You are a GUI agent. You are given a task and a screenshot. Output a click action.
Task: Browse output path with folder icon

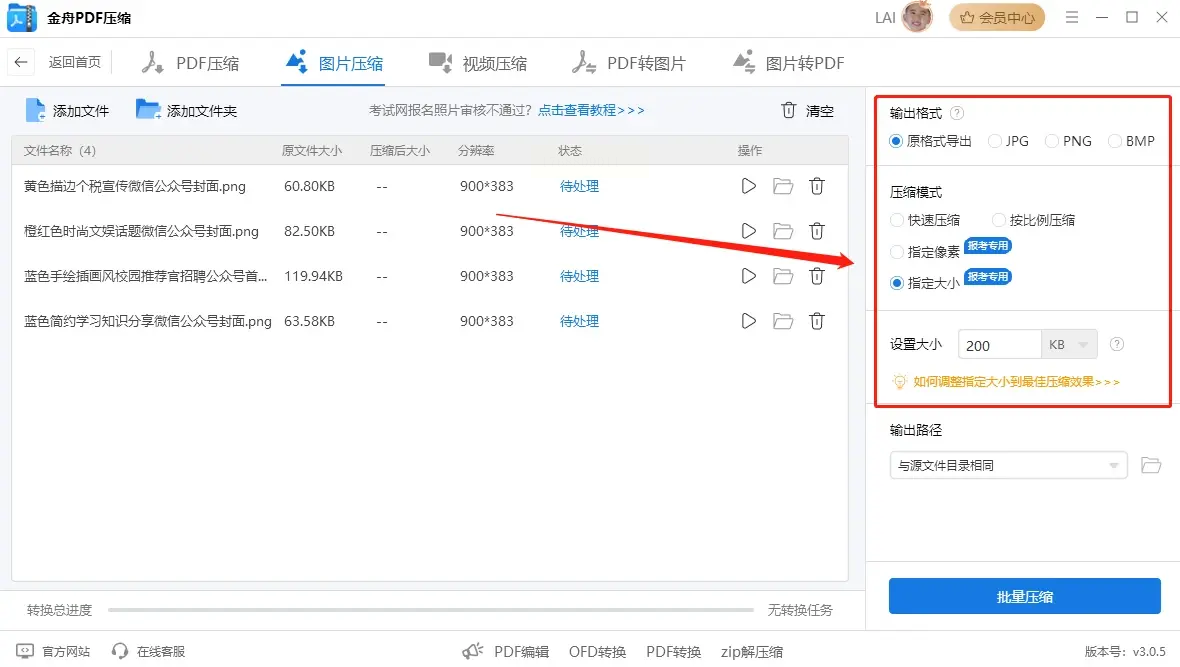[x=1151, y=465]
